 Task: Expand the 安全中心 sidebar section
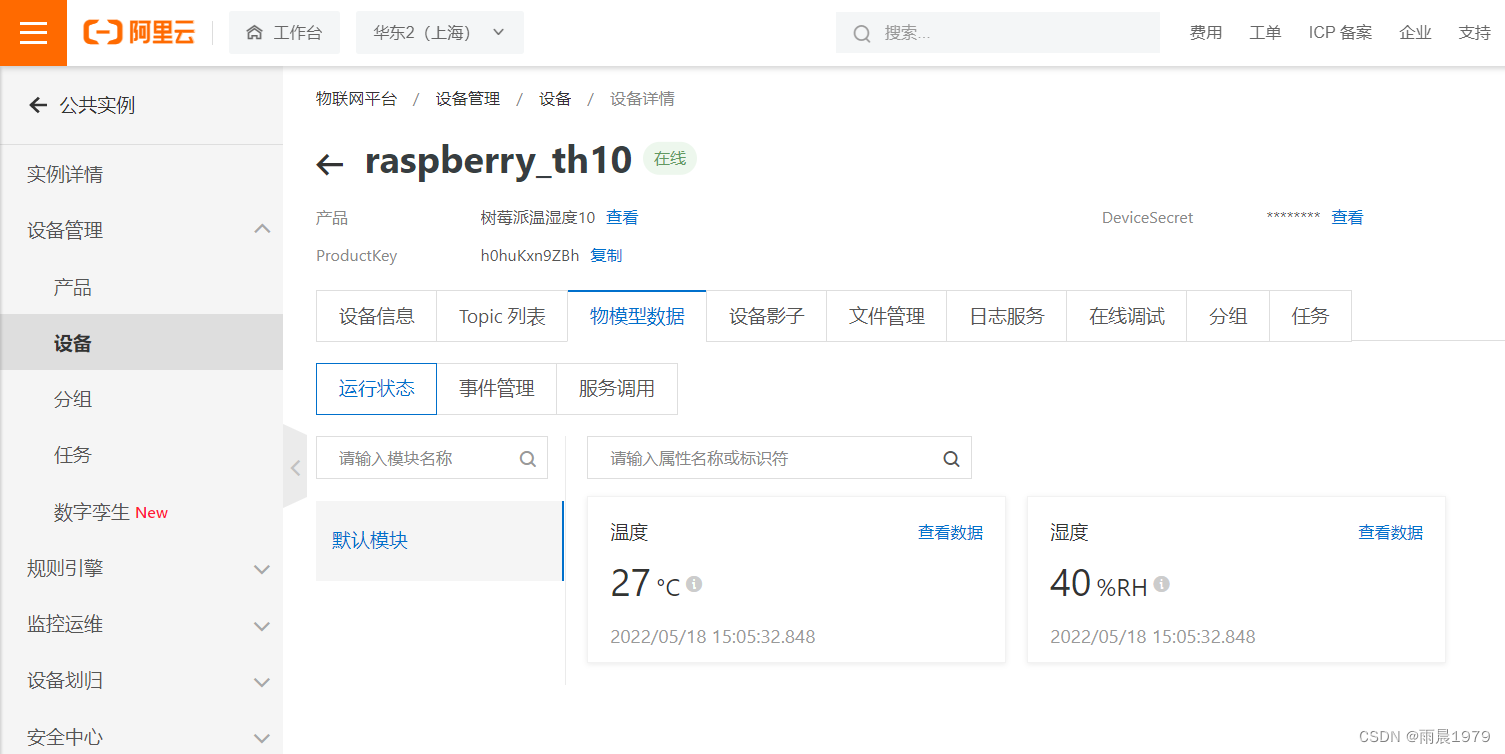pyautogui.click(x=262, y=738)
